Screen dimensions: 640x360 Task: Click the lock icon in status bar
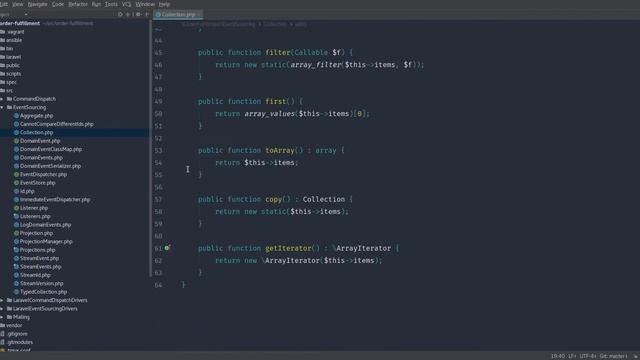(x=636, y=356)
